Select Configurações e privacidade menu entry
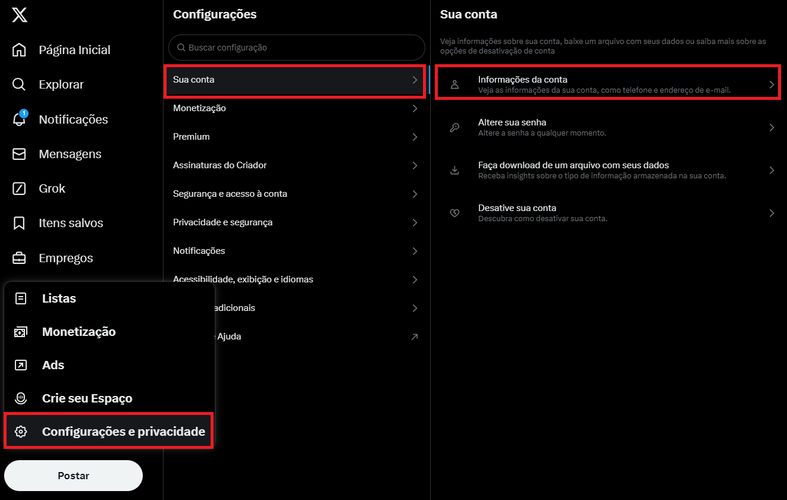Viewport: 787px width, 500px height. coord(109,431)
